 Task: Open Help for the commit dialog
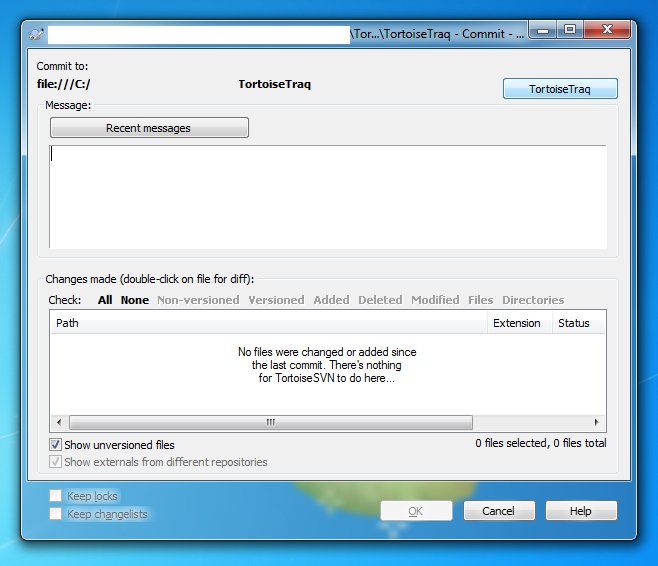(x=581, y=511)
